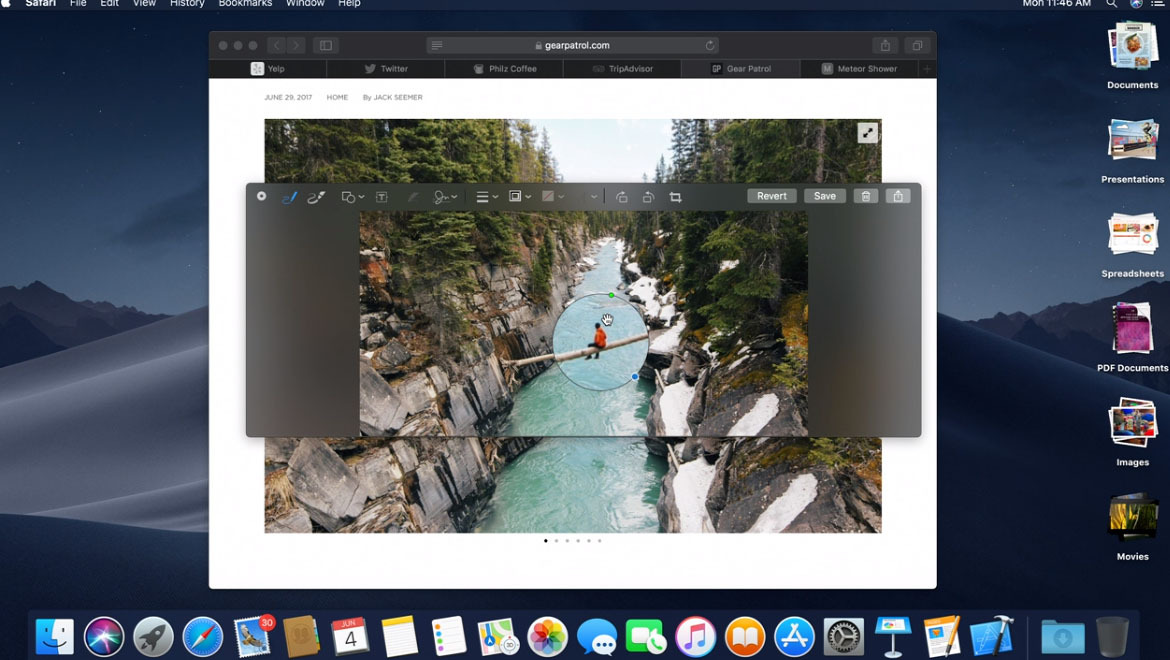Open the Shapes dropdown in markup toolbar

click(352, 197)
